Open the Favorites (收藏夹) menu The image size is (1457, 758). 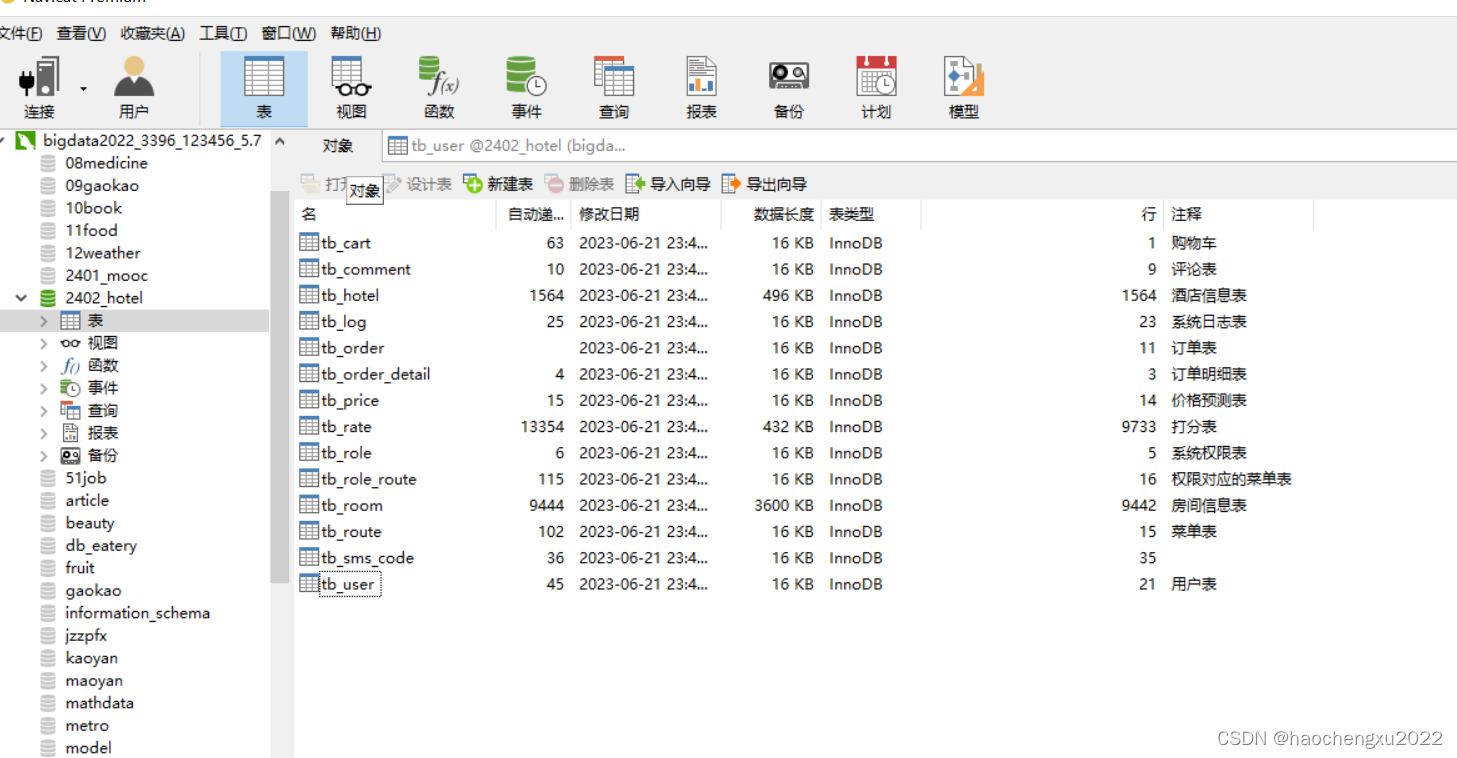coord(152,33)
